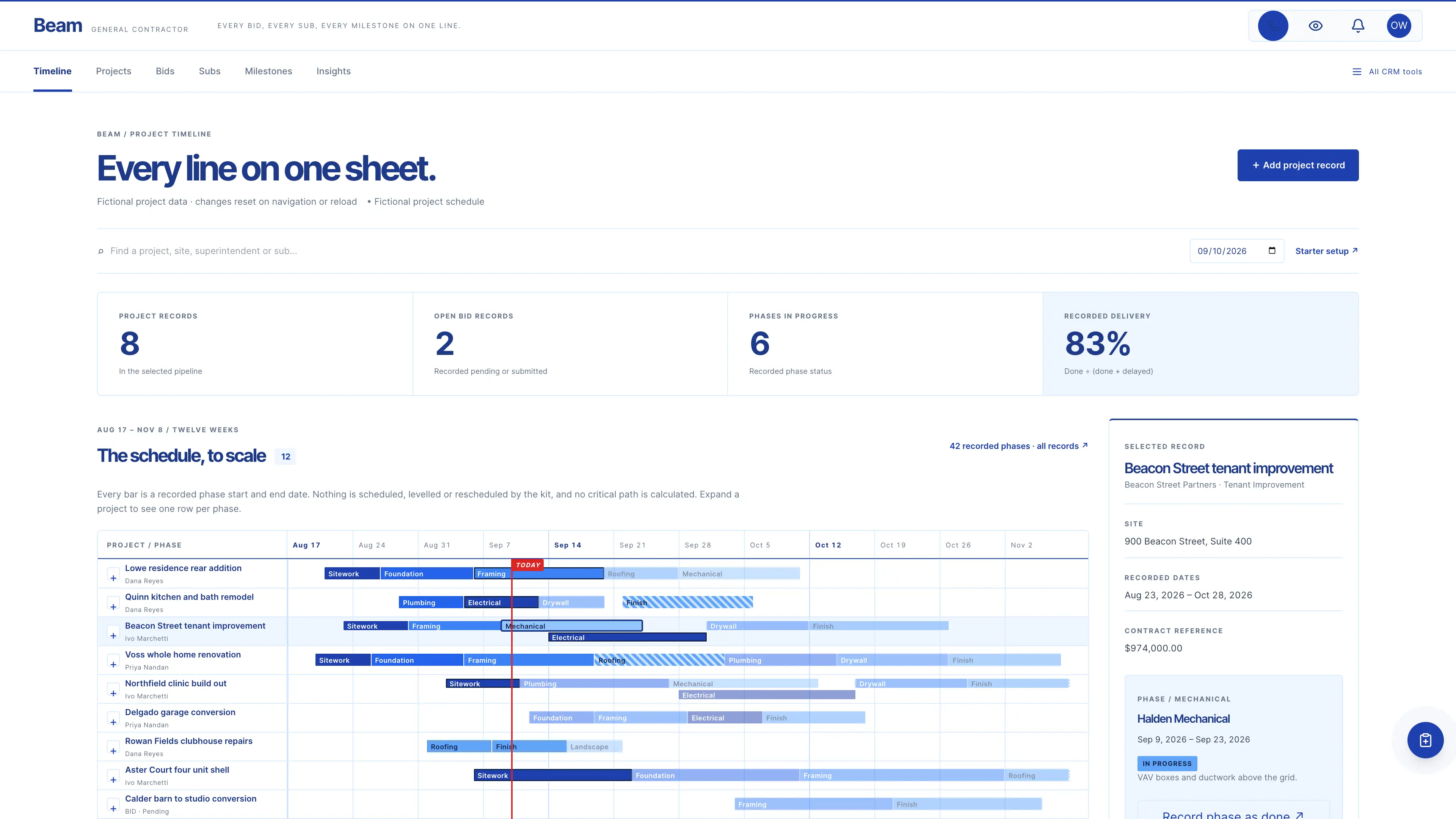
Task: Select the Voss renovation striped Roofing bar
Action: [x=660, y=660]
